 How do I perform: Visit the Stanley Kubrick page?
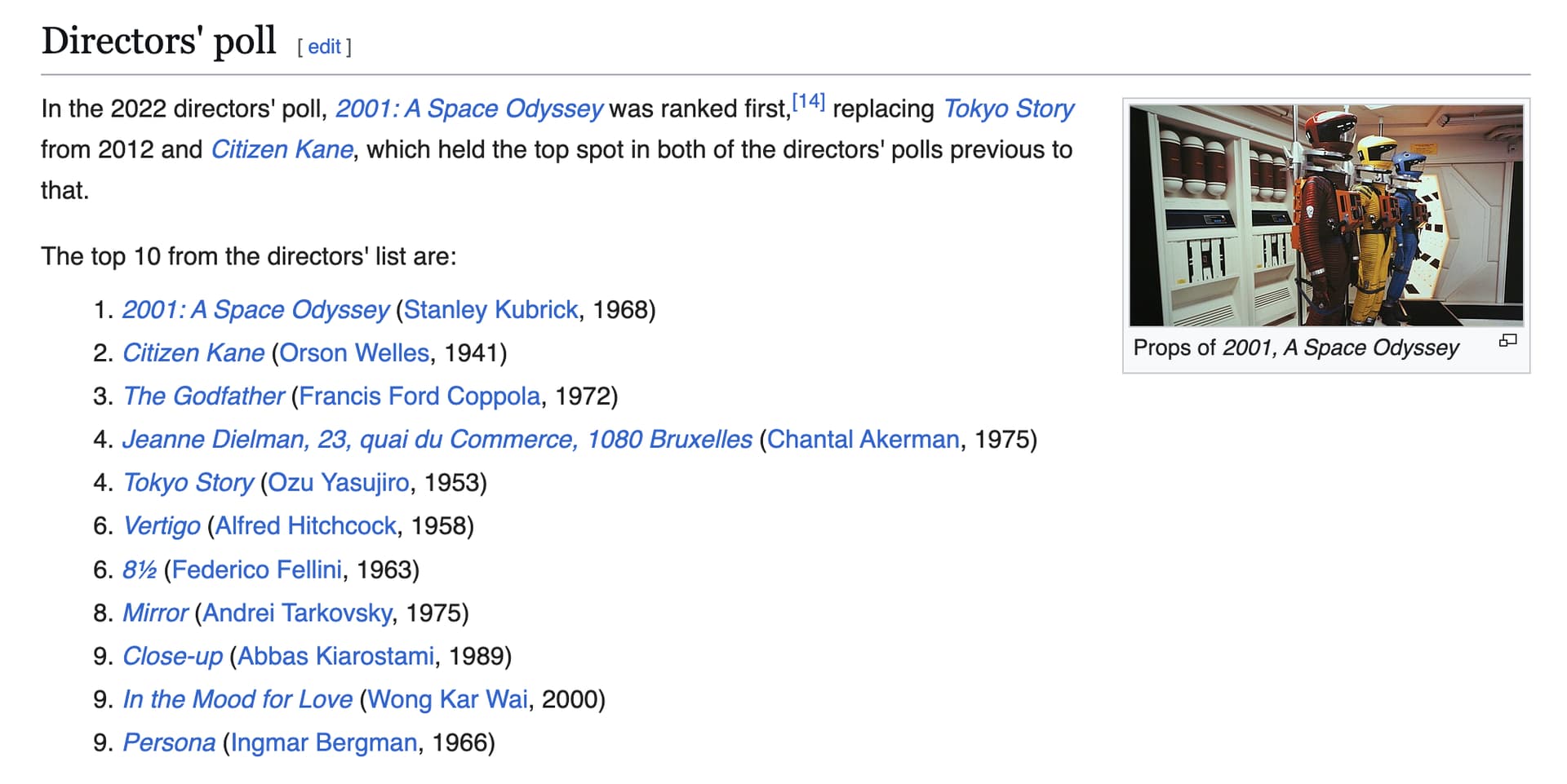(x=491, y=310)
